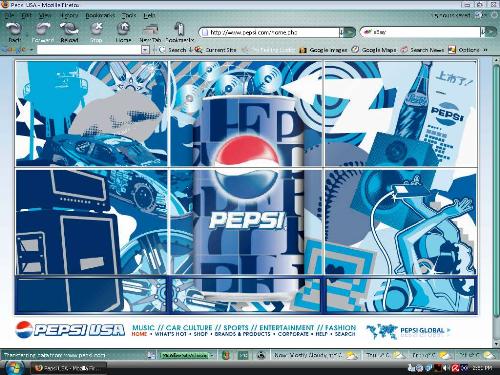Screen dimensions: 500x375
Task: Click the HELP link in site footer
Action: (321, 334)
